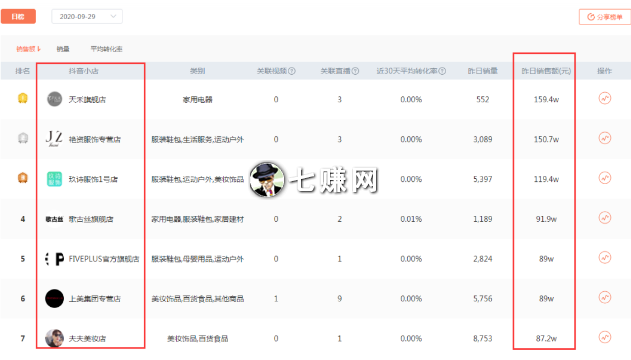Screen dimensions: 631x360
Task: Click help icon beside 近30天平均转化率 header
Action: 442,71
